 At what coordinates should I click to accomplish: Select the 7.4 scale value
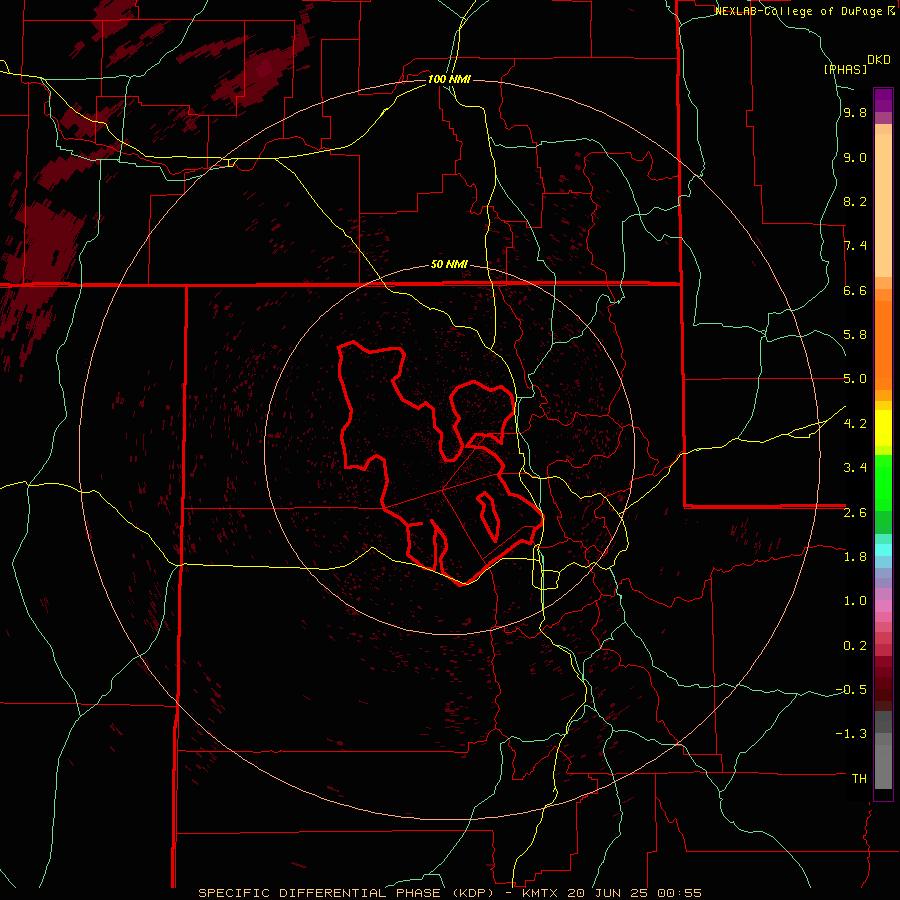pos(855,246)
